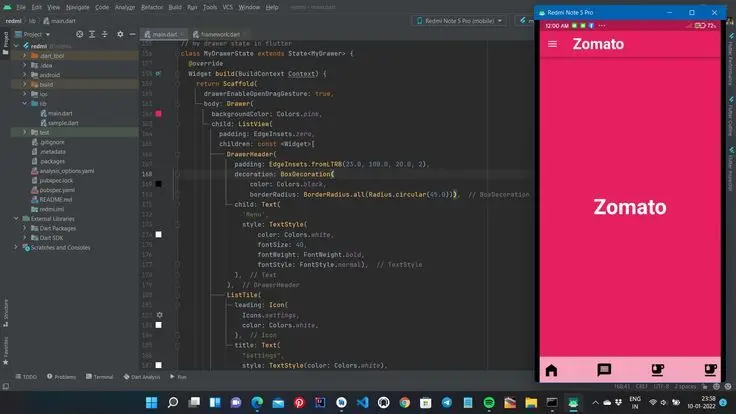The width and height of the screenshot is (736, 414).
Task: Open Visual Studio Code from taskbar
Action: pos(362,402)
